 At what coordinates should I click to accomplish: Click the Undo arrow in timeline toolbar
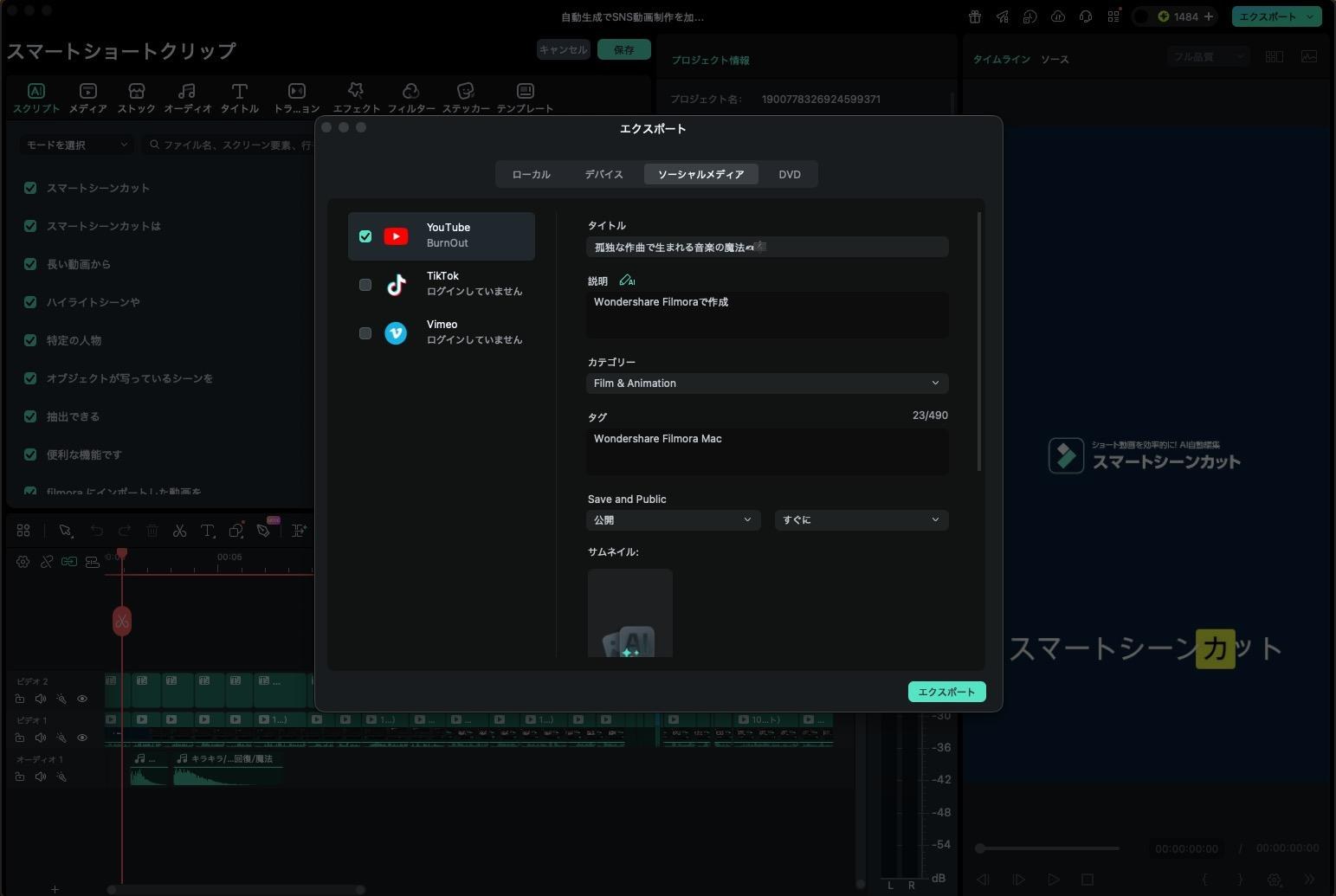tap(96, 531)
